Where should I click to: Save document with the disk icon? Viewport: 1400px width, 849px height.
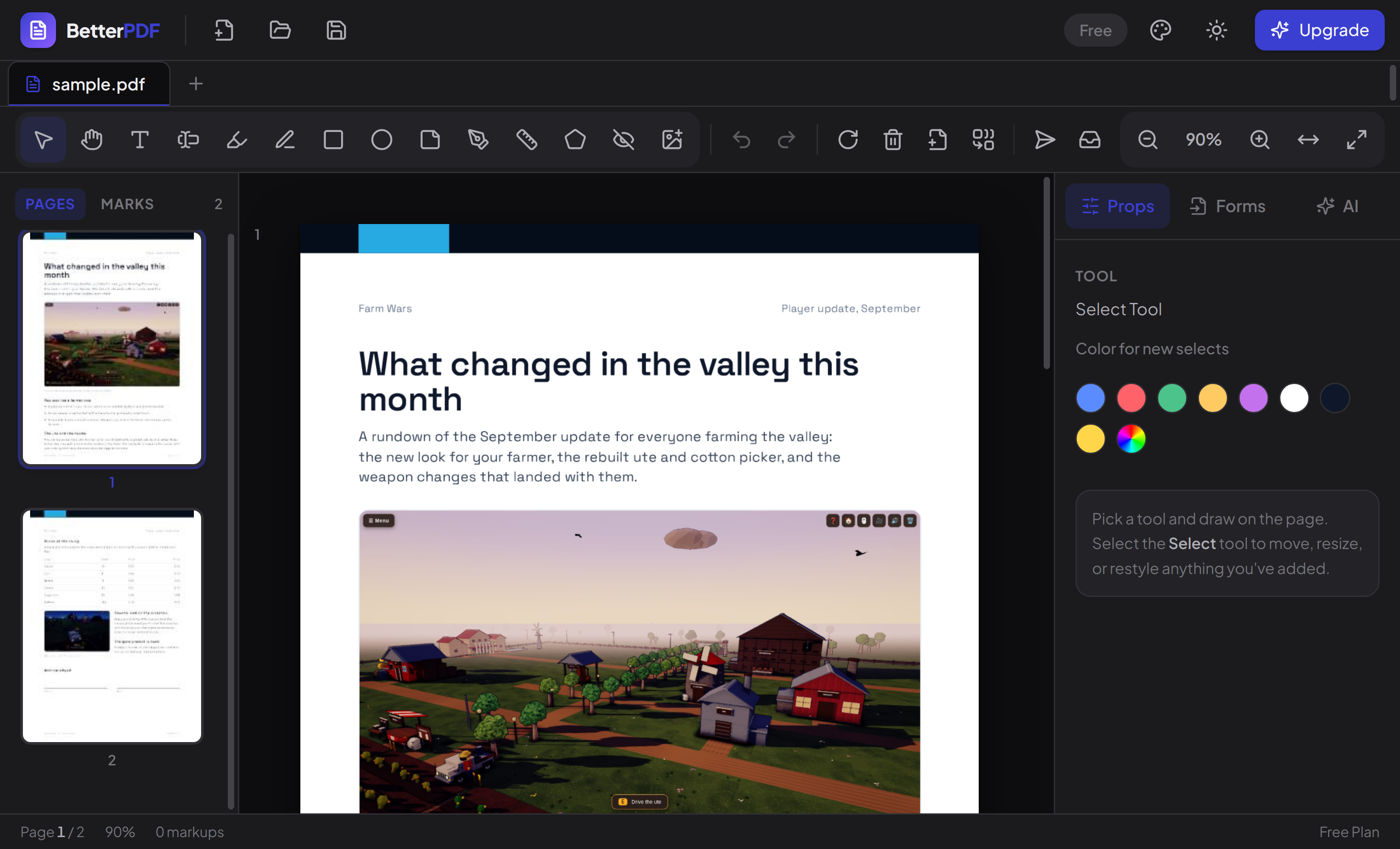(x=336, y=30)
